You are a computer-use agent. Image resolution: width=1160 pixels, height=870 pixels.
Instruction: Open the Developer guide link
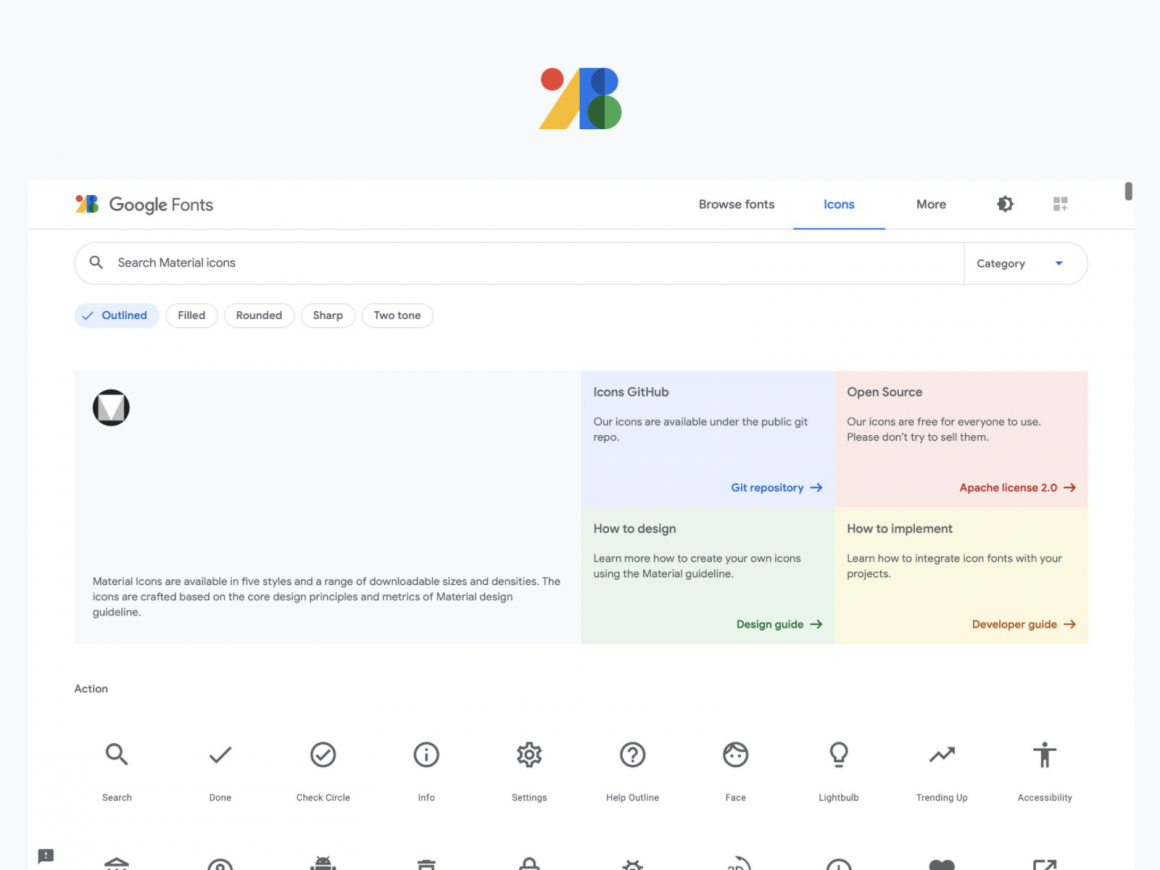(1023, 625)
